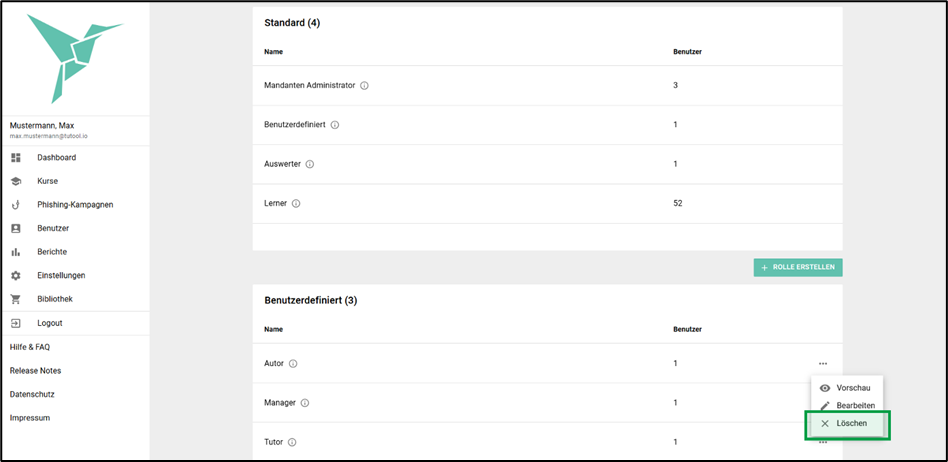
Task: Select the Phishing-Kampagnen hook icon
Action: [x=16, y=205]
